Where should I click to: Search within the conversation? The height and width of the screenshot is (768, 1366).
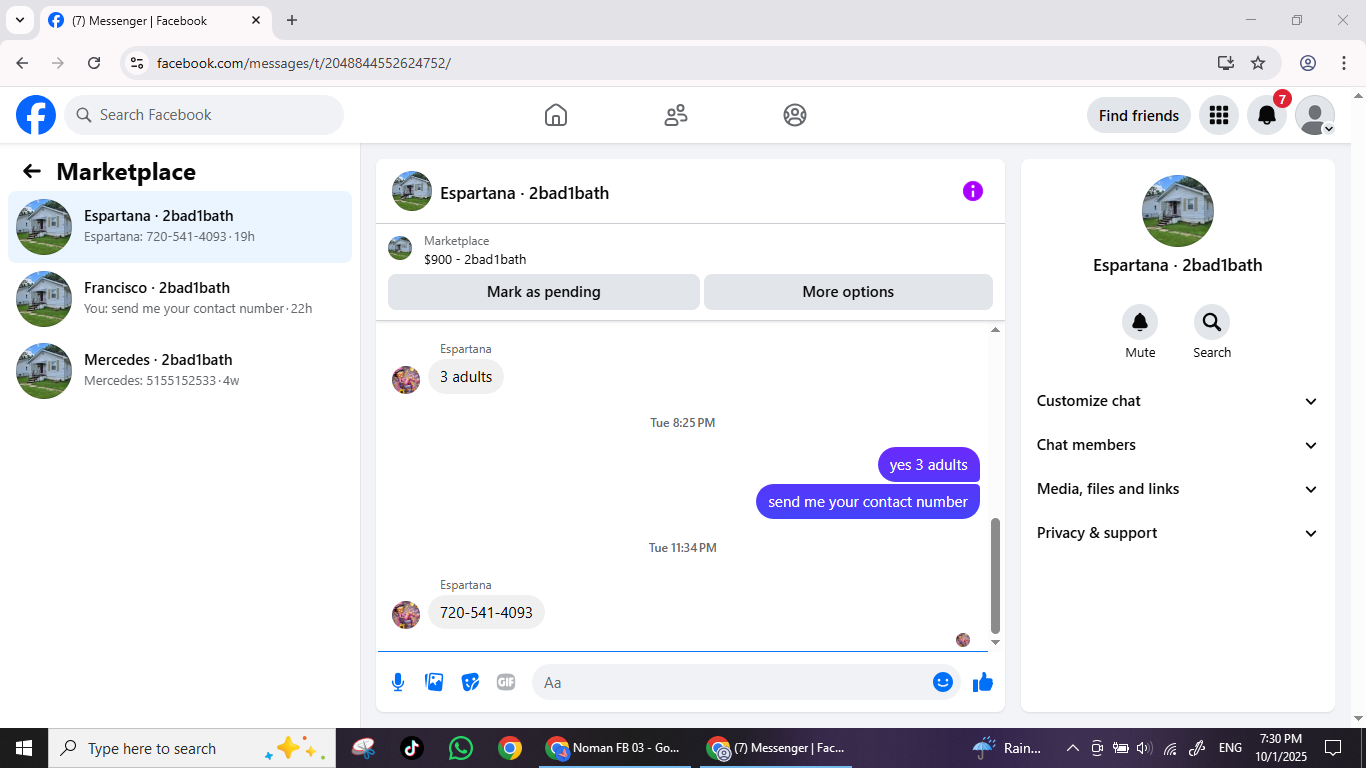click(1212, 322)
